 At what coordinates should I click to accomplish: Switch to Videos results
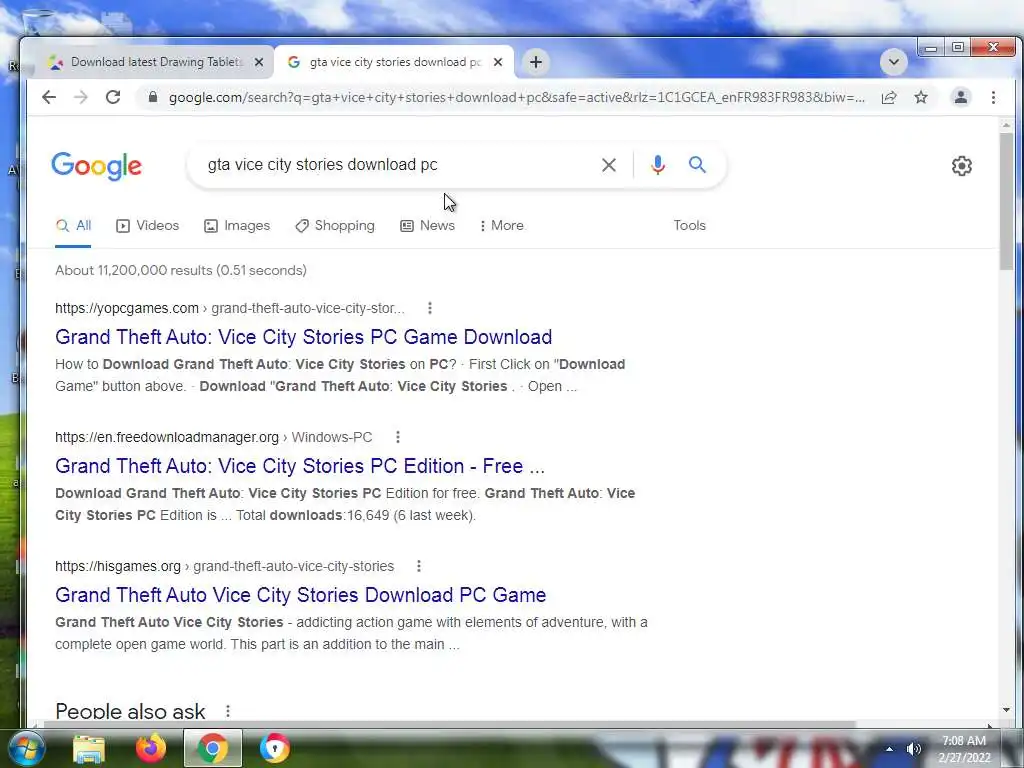pos(148,225)
